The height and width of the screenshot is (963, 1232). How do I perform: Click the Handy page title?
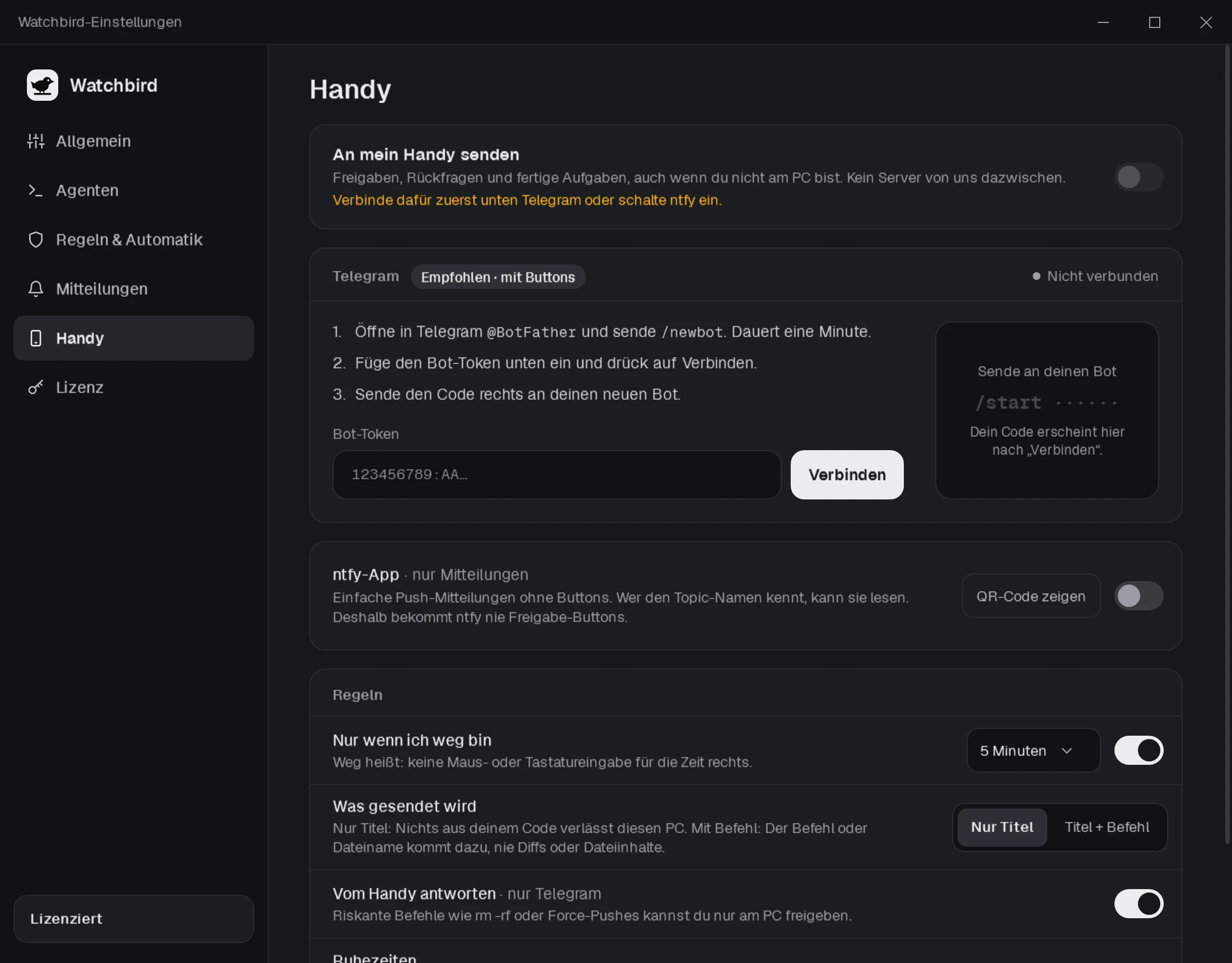click(350, 89)
